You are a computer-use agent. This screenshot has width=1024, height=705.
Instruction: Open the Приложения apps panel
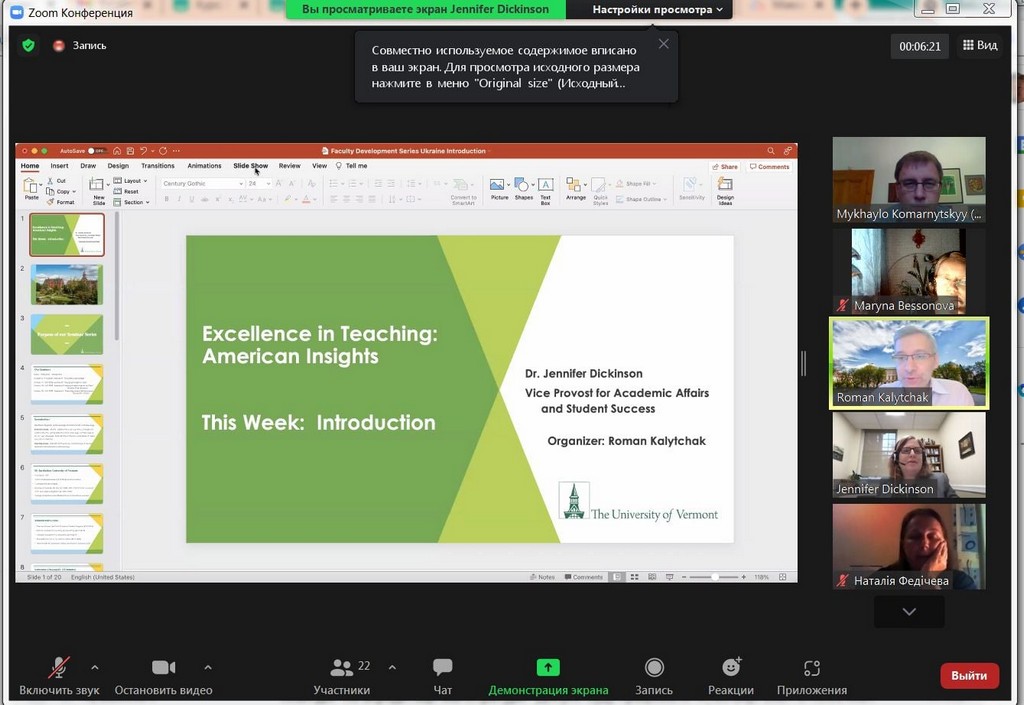[x=811, y=675]
